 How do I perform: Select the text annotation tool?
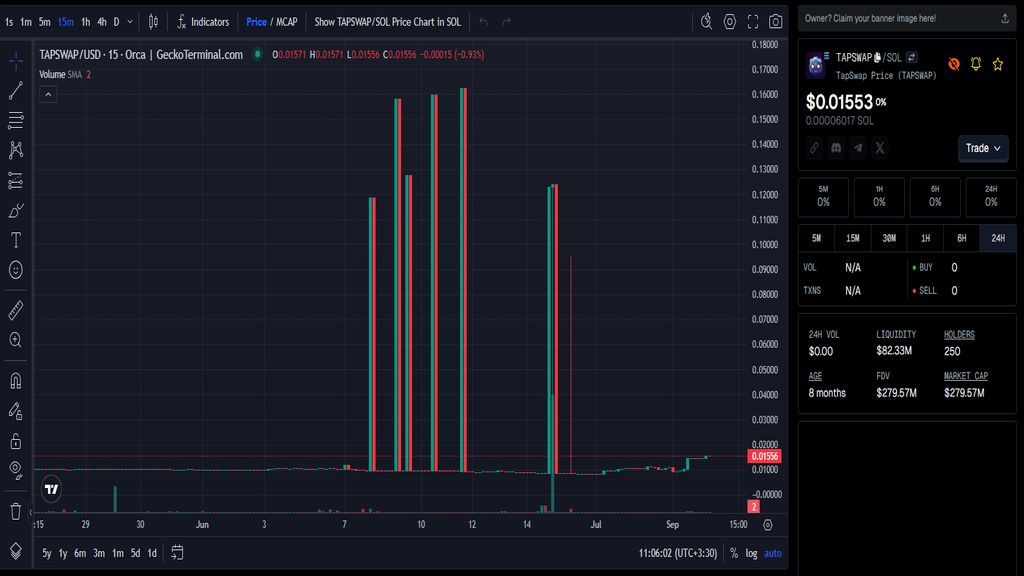point(16,240)
